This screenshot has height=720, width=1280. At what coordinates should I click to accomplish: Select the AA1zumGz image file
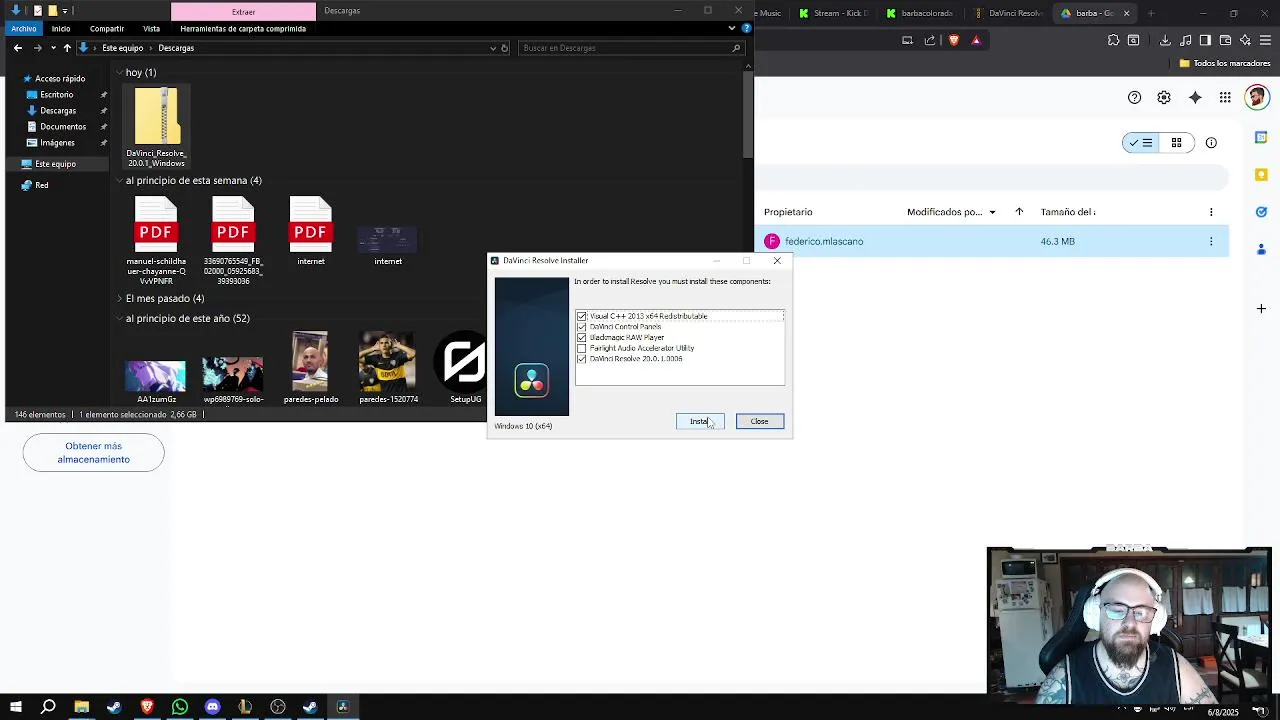156,380
